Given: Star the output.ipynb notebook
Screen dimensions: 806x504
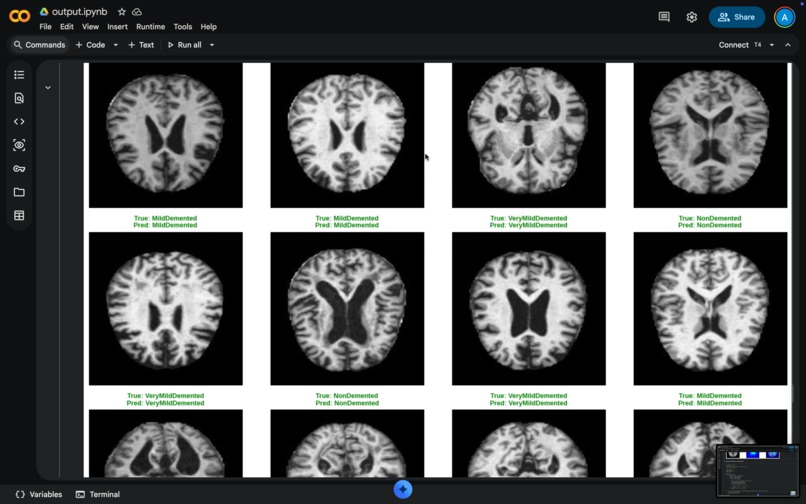Looking at the screenshot, I should pos(122,11).
